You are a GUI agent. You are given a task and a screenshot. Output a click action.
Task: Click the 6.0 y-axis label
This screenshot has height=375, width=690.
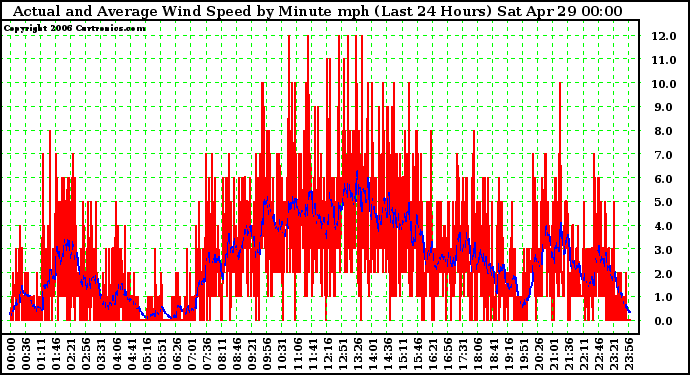(x=664, y=179)
